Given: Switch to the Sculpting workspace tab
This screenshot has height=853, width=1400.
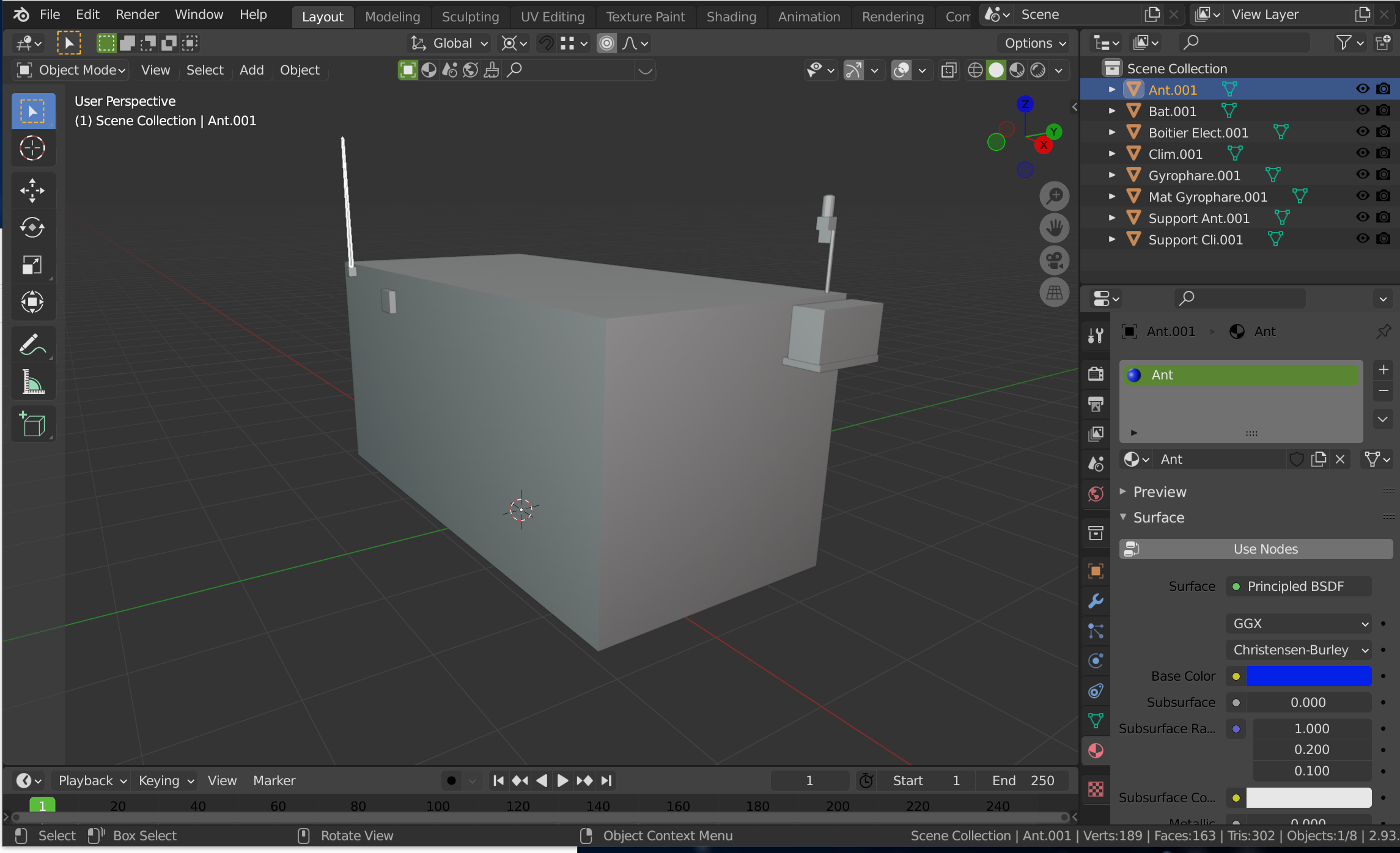Looking at the screenshot, I should click(470, 16).
